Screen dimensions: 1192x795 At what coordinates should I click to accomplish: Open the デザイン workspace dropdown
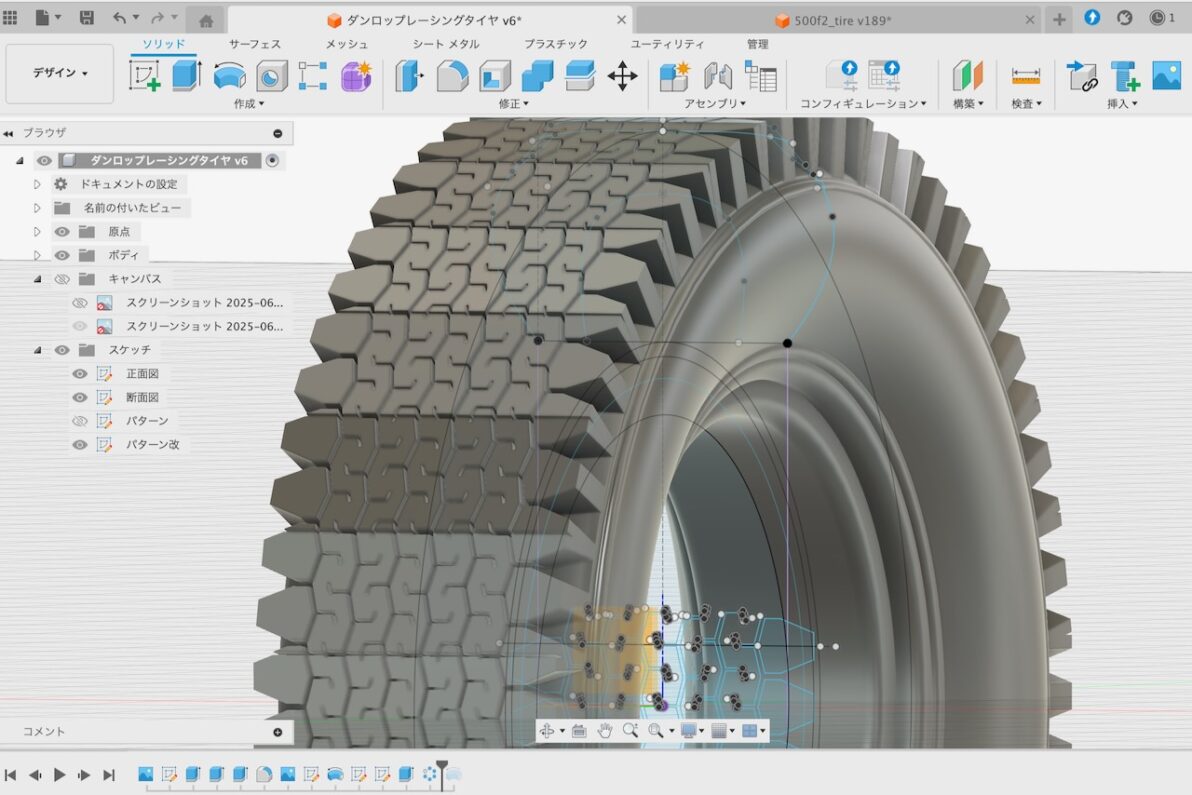(x=60, y=73)
